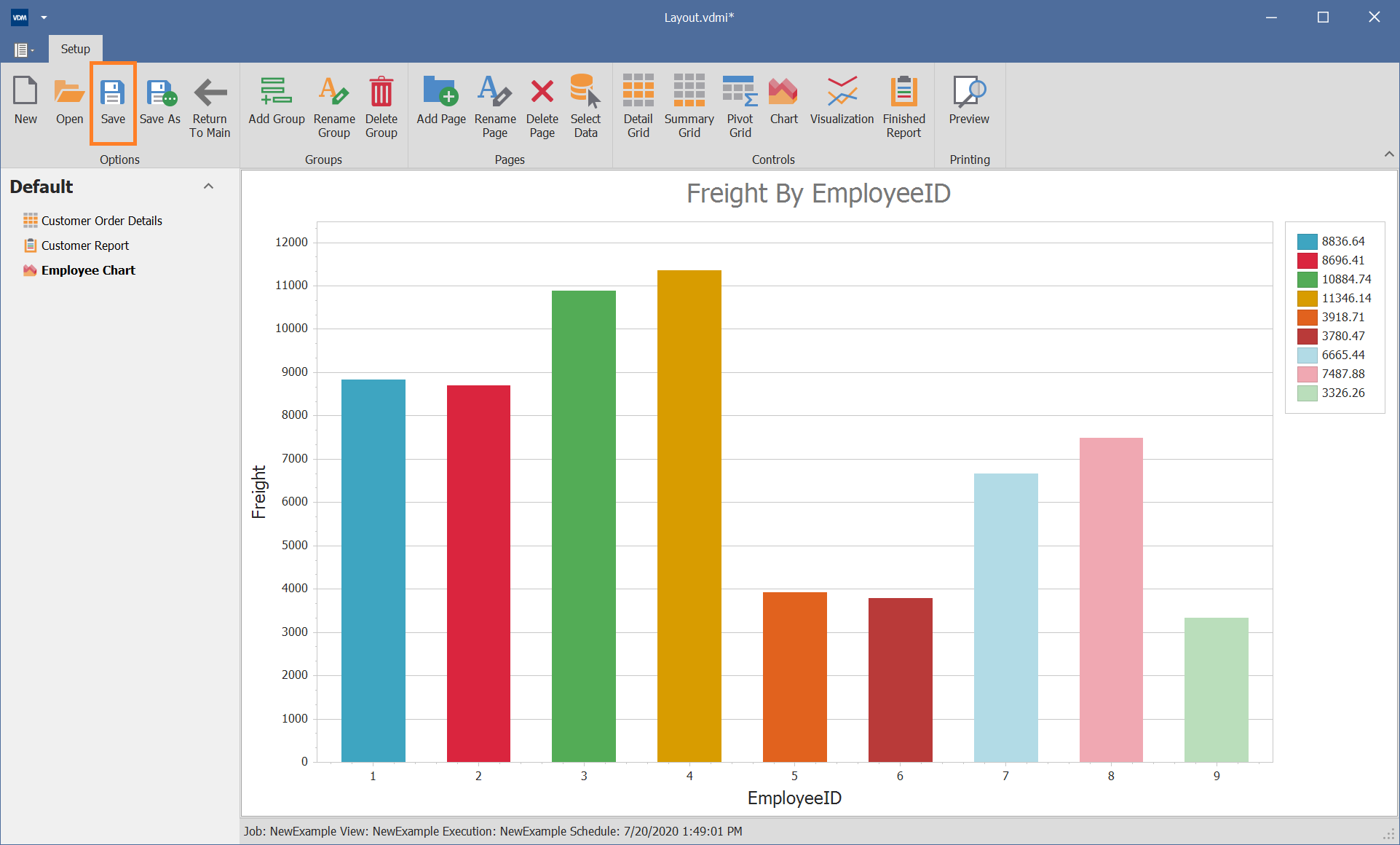Open Select Data tool
This screenshot has height=845, width=1400.
(585, 108)
